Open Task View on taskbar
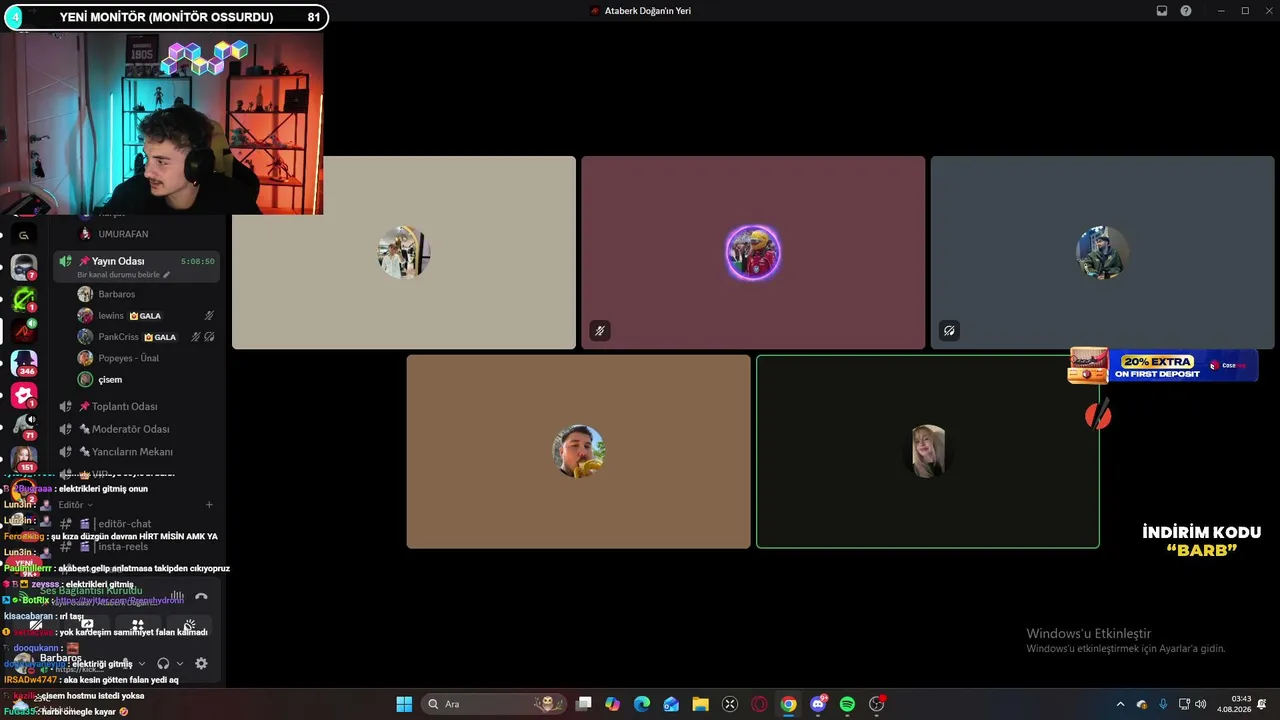Screen dimensions: 1280x720 pos(584,704)
